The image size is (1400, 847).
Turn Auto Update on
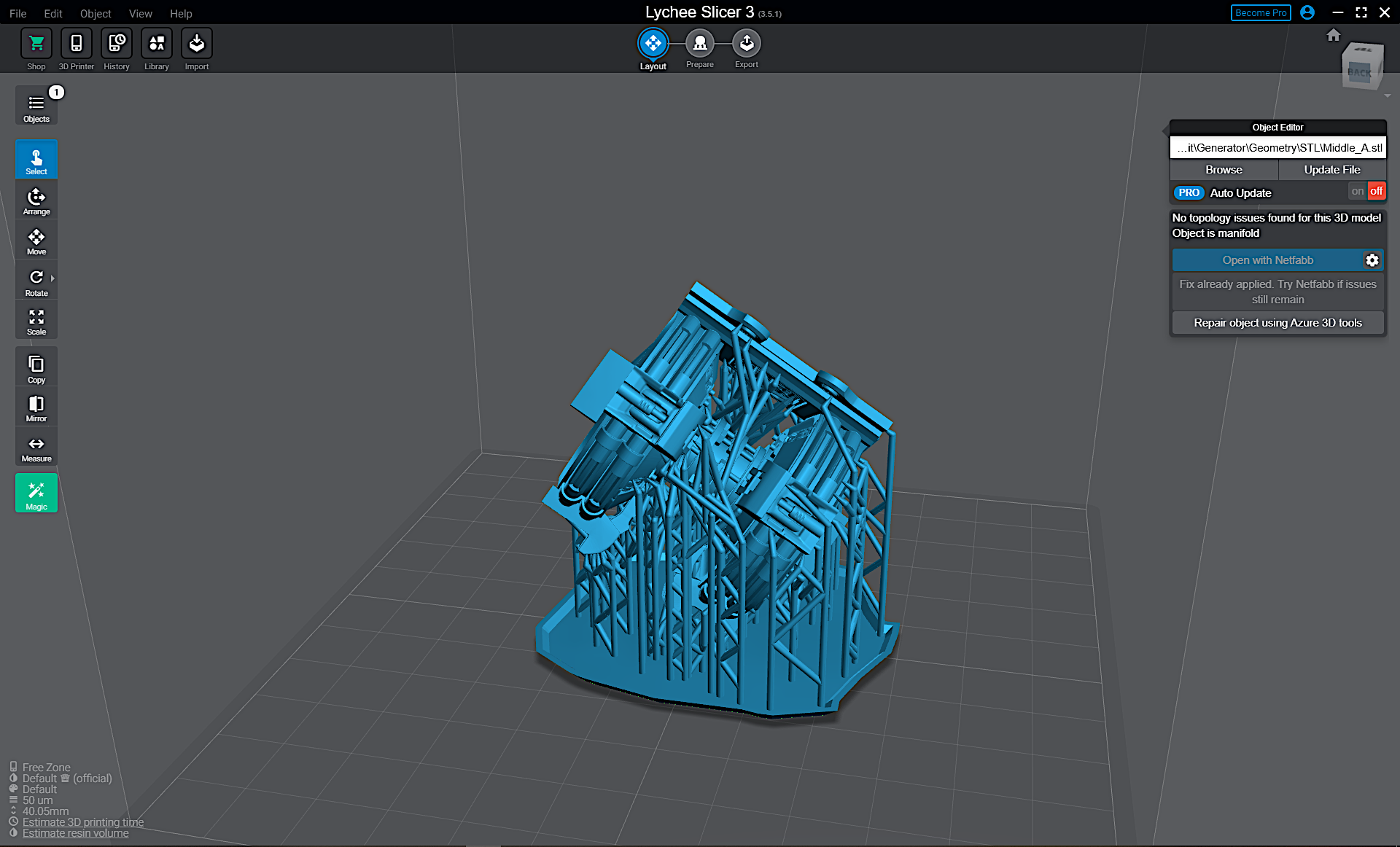click(x=1357, y=192)
